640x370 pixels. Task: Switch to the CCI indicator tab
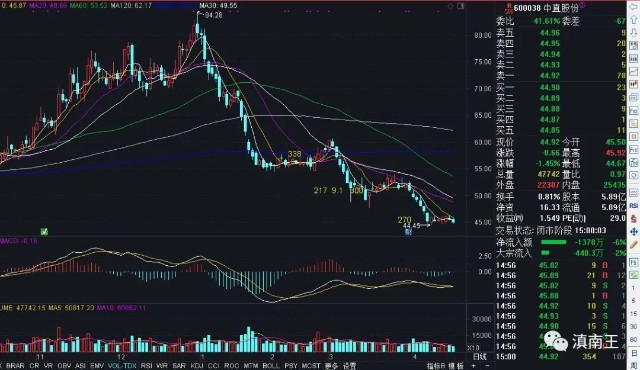(x=213, y=366)
